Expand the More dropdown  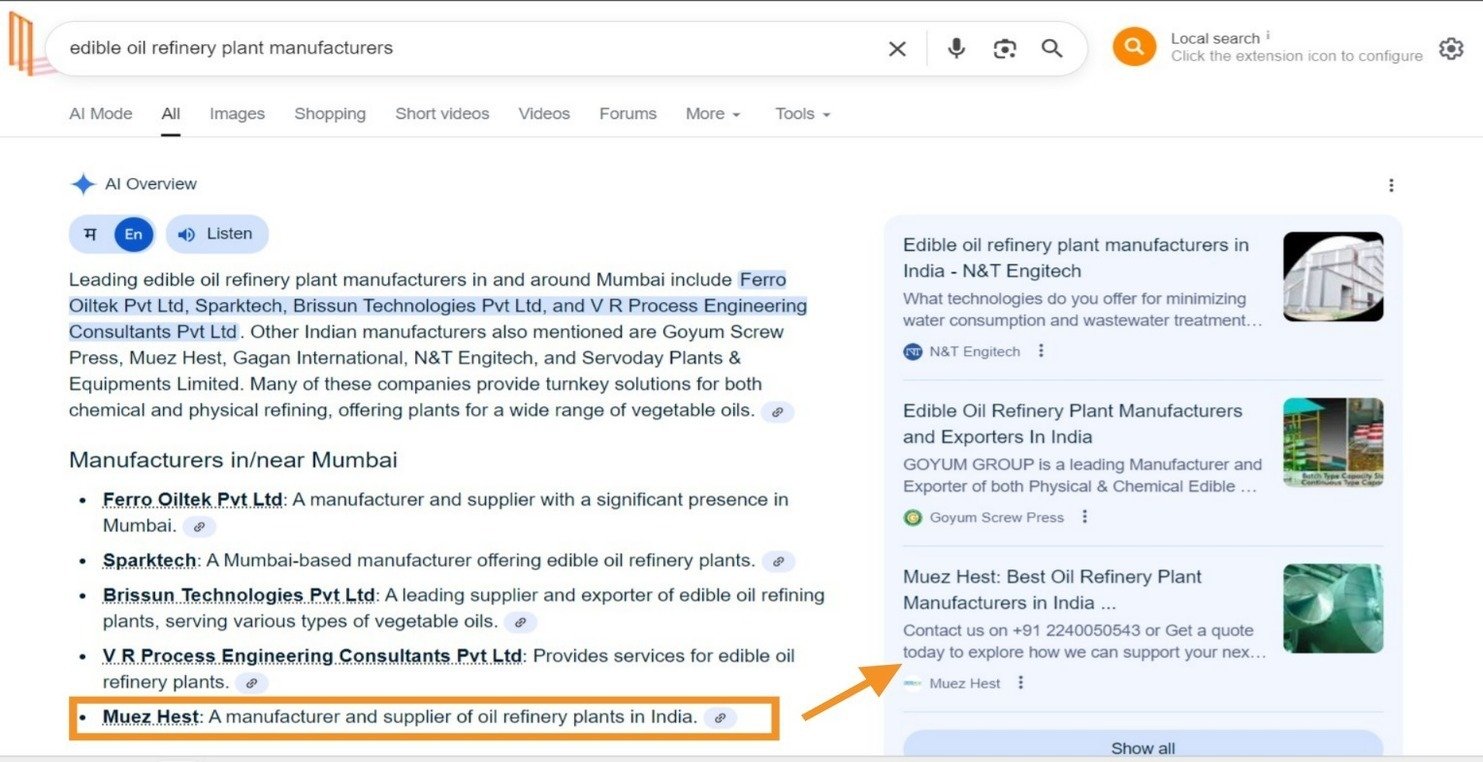coord(712,114)
